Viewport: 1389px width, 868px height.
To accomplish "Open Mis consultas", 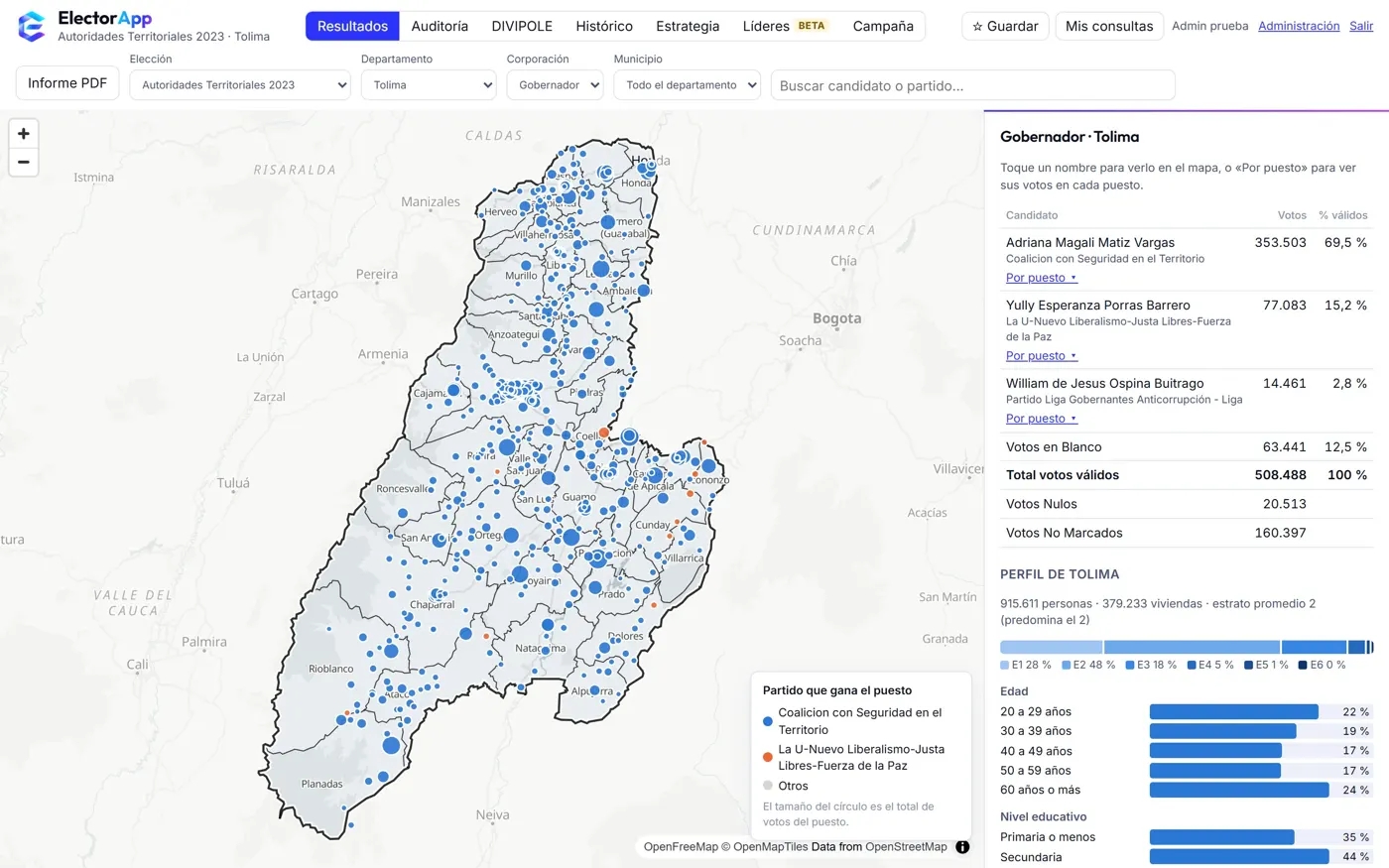I will [1109, 26].
